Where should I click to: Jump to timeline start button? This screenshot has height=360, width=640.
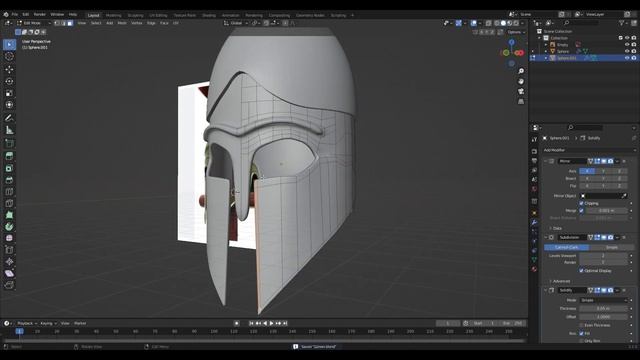point(251,323)
